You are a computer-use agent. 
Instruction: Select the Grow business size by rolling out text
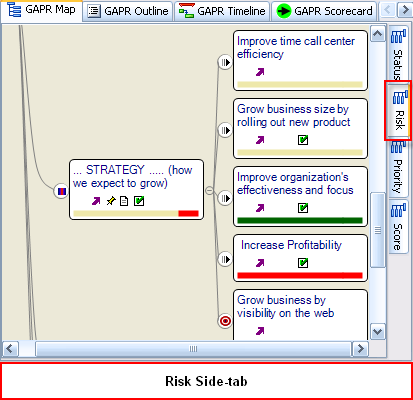pyautogui.click(x=293, y=115)
